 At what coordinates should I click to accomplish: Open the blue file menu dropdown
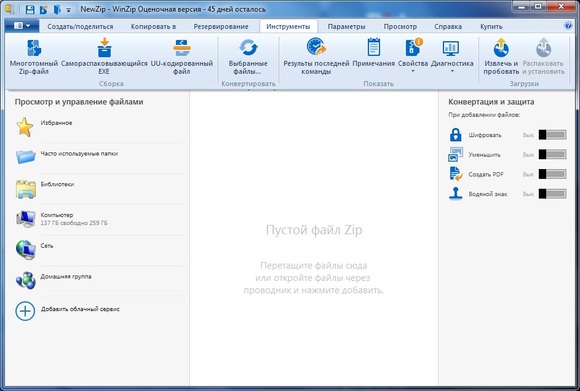(x=22, y=26)
